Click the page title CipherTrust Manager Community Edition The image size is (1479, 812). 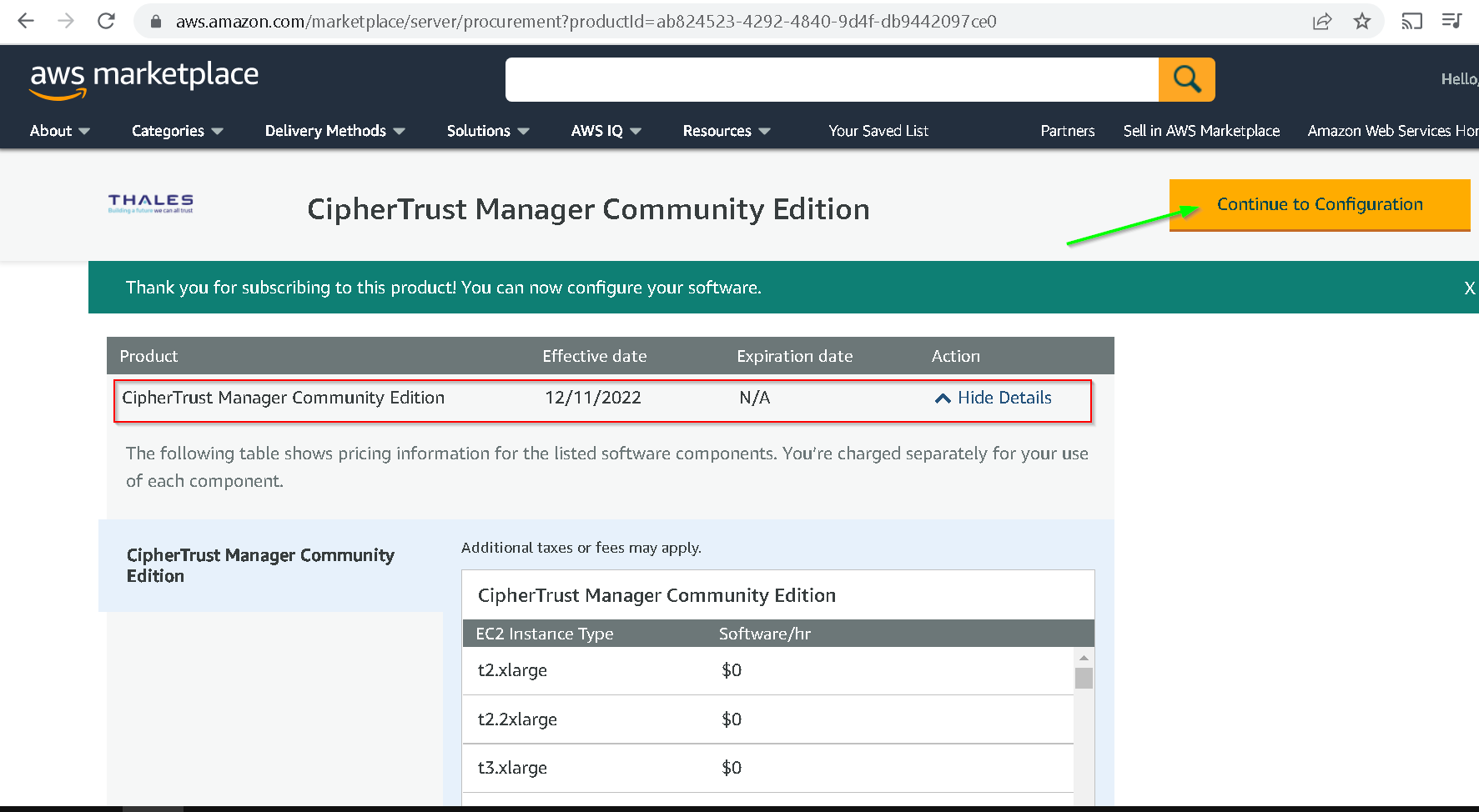588,209
